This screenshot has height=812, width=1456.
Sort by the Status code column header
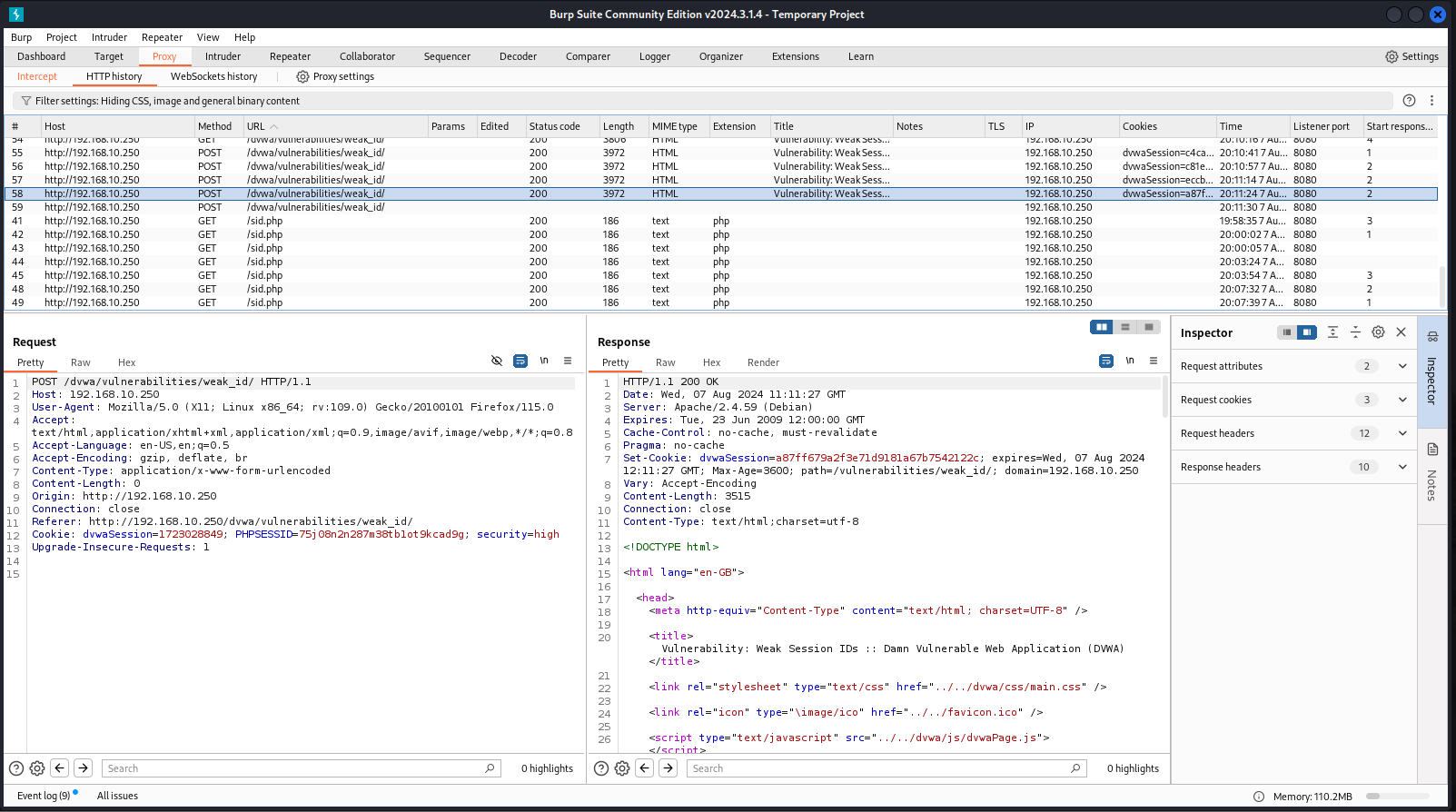[x=561, y=126]
